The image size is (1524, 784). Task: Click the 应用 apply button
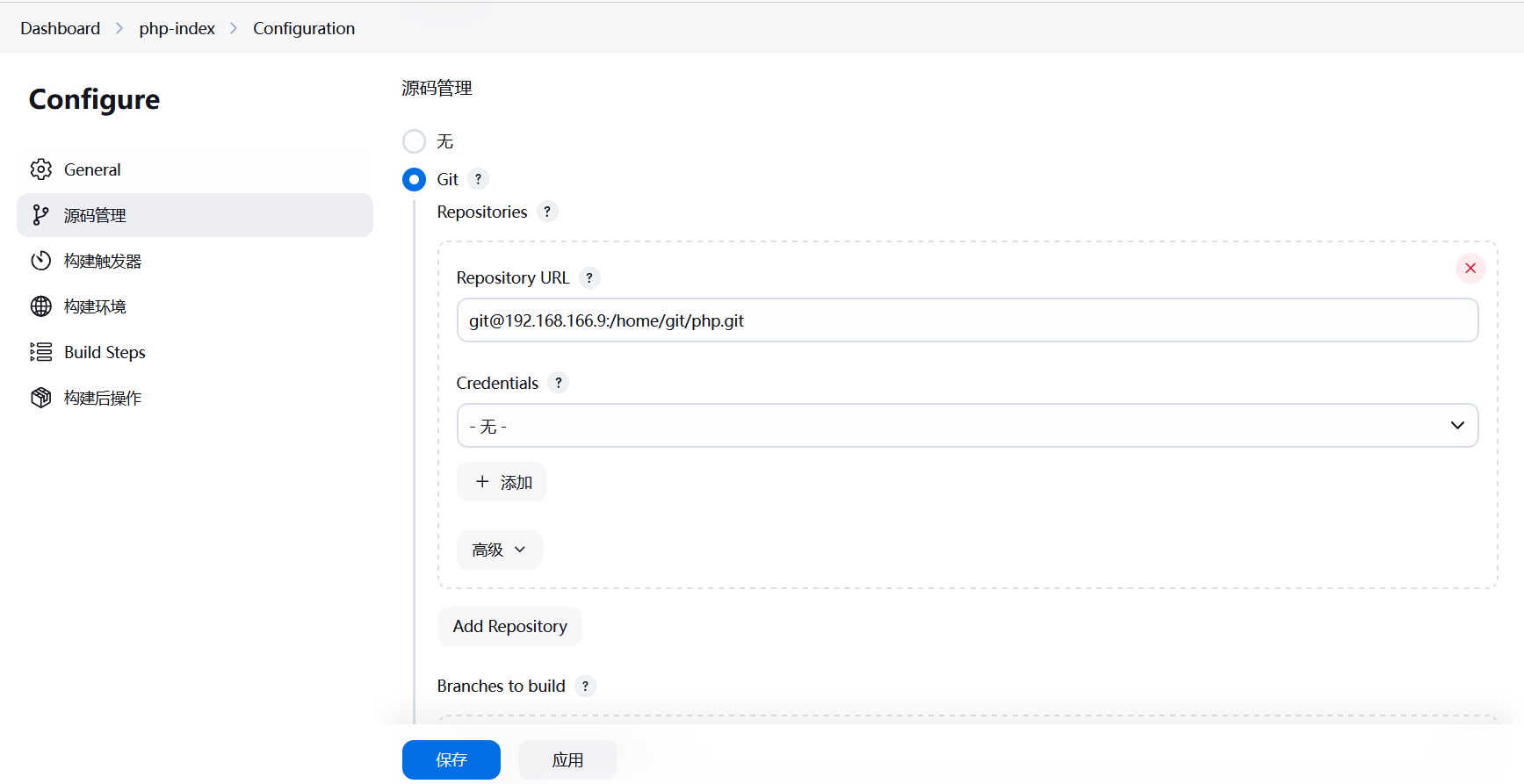click(x=567, y=759)
